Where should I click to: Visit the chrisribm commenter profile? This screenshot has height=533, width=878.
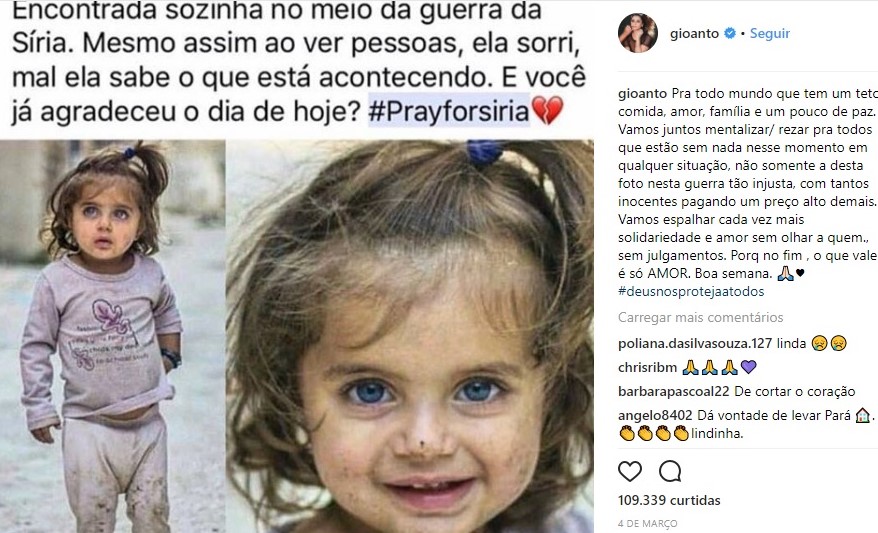(x=647, y=367)
